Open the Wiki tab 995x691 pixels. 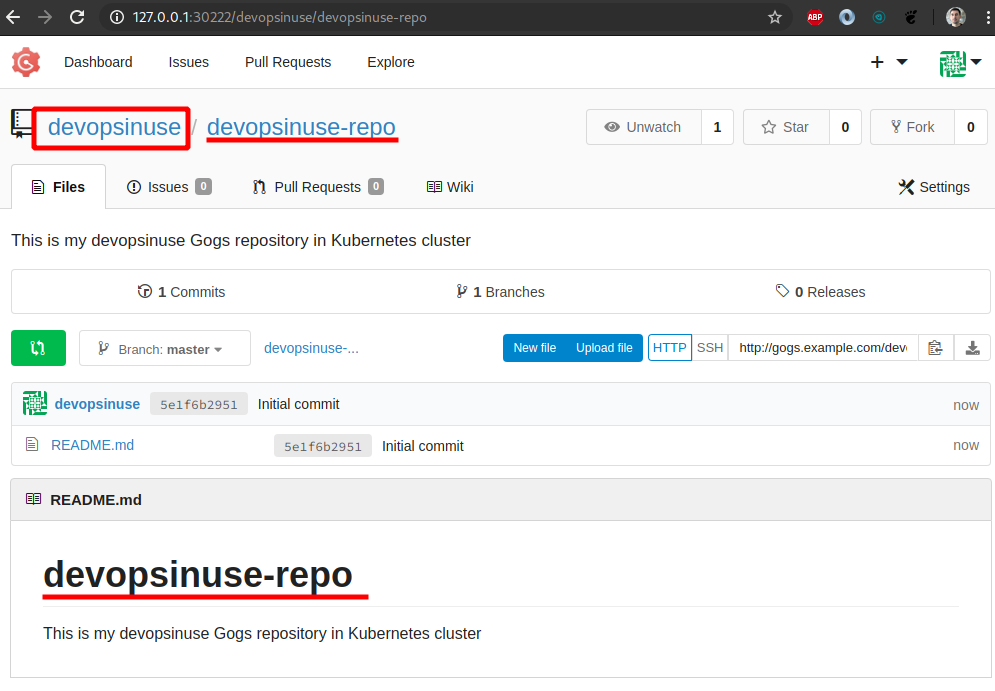pyautogui.click(x=450, y=187)
